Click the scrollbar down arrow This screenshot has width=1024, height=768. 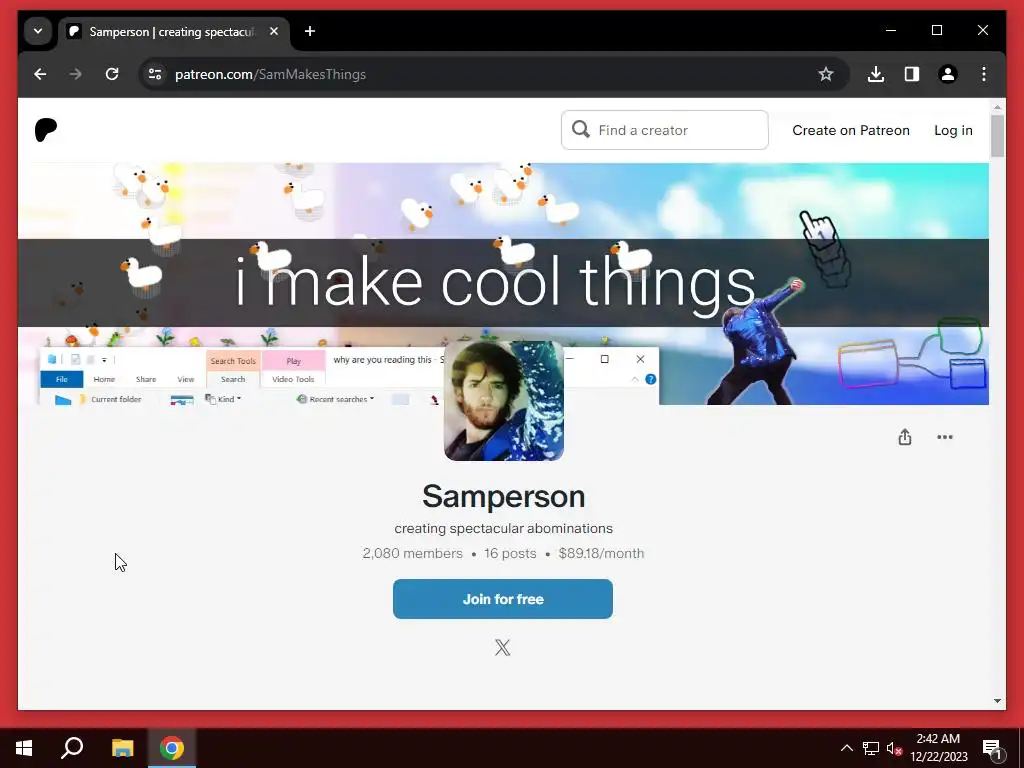point(997,701)
